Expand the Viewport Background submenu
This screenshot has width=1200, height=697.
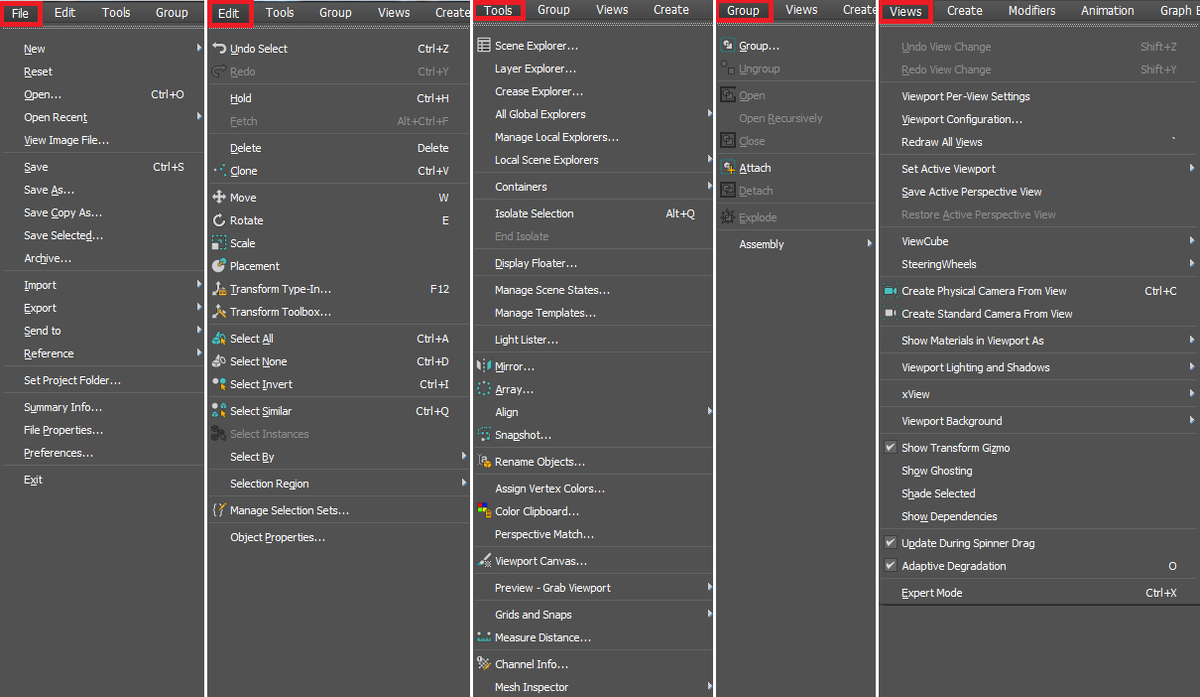point(1192,421)
